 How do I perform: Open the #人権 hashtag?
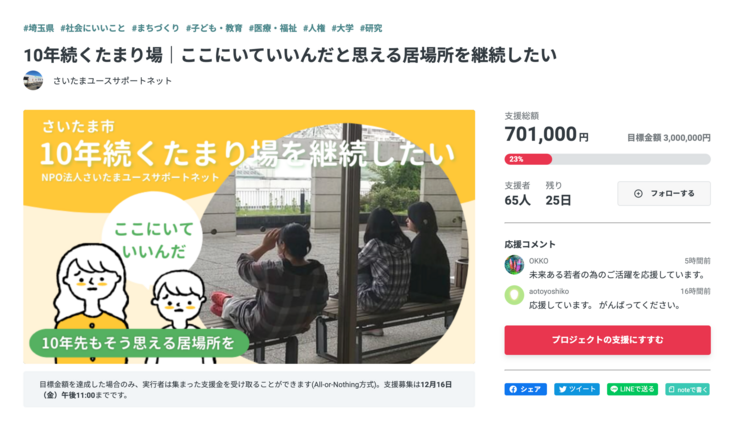pos(314,28)
